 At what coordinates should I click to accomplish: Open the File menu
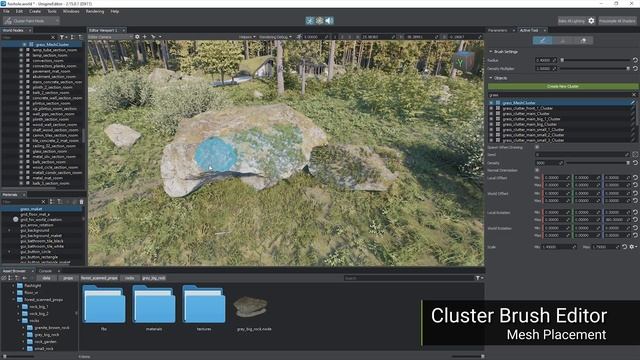[6, 11]
